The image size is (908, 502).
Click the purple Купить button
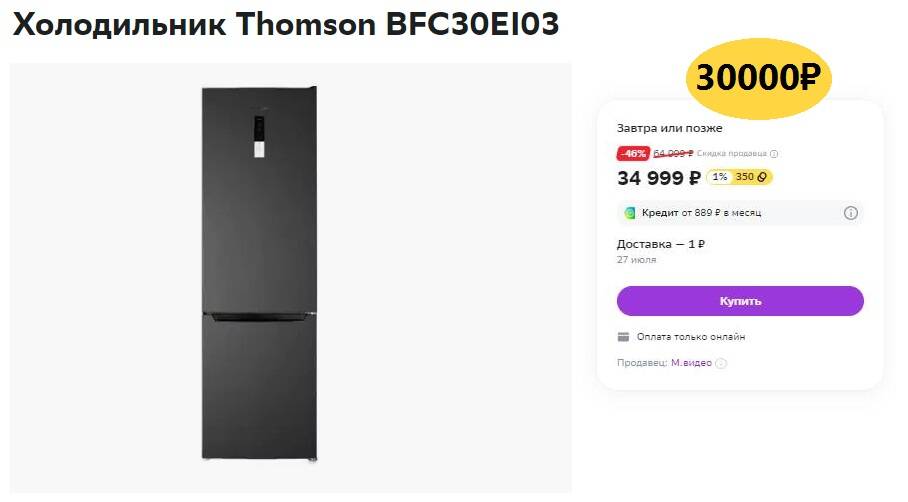click(x=740, y=301)
